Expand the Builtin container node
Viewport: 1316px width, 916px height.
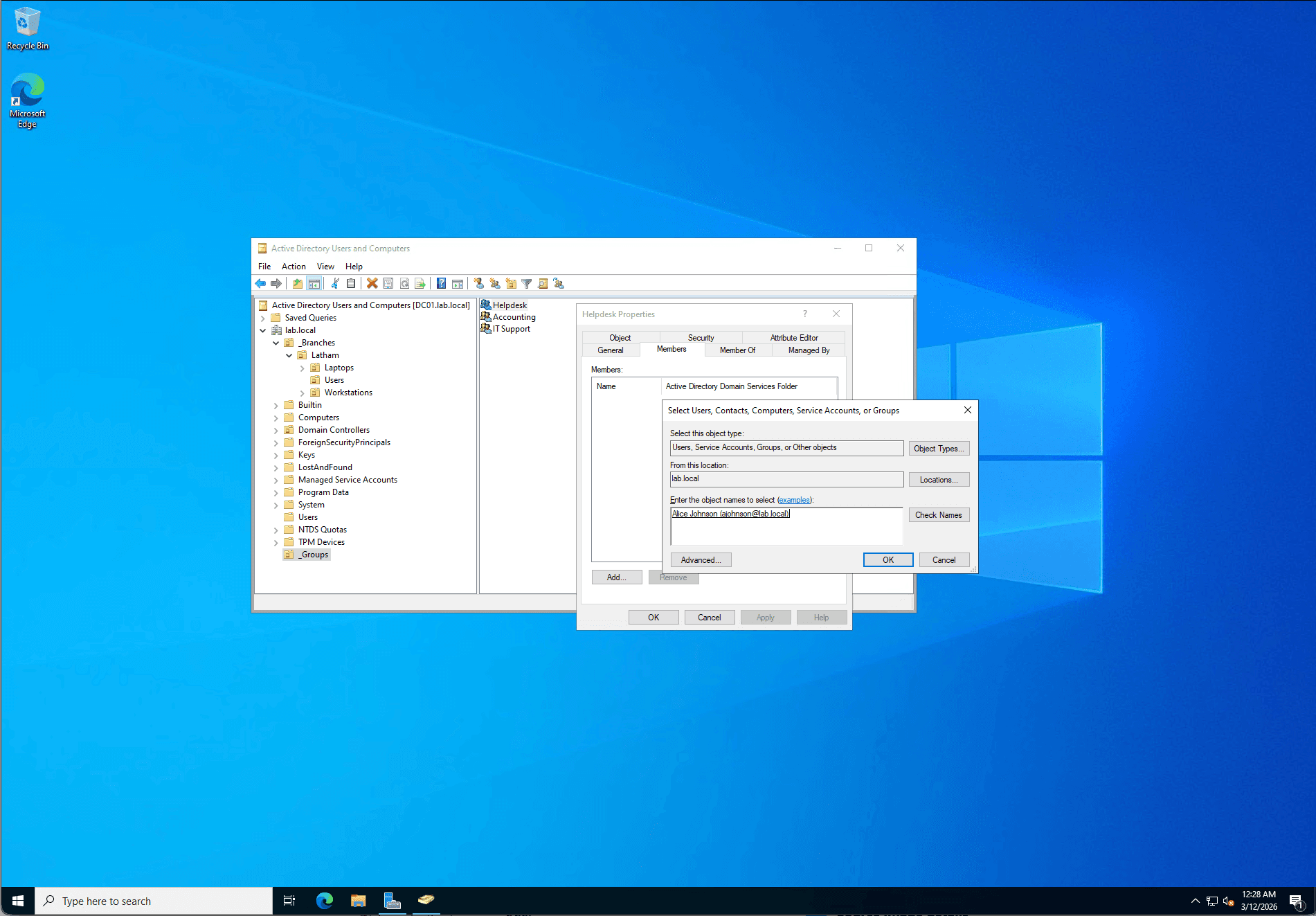(276, 406)
